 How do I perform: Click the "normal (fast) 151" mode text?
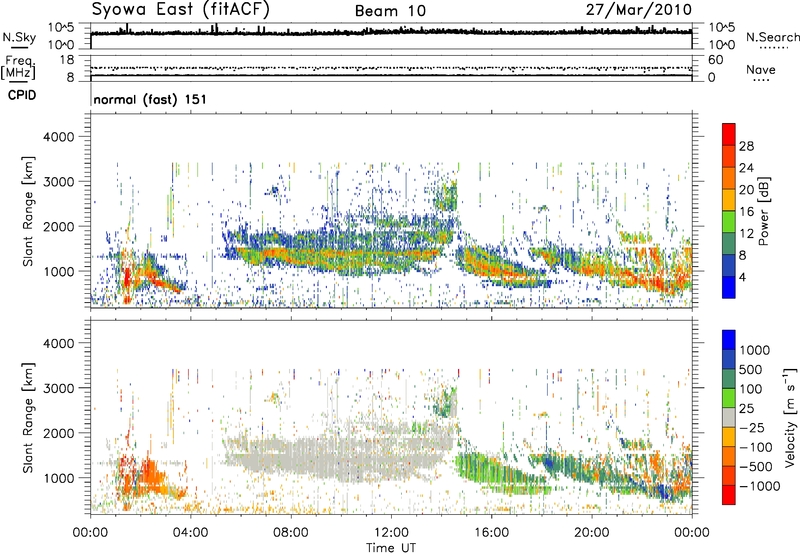pos(150,99)
